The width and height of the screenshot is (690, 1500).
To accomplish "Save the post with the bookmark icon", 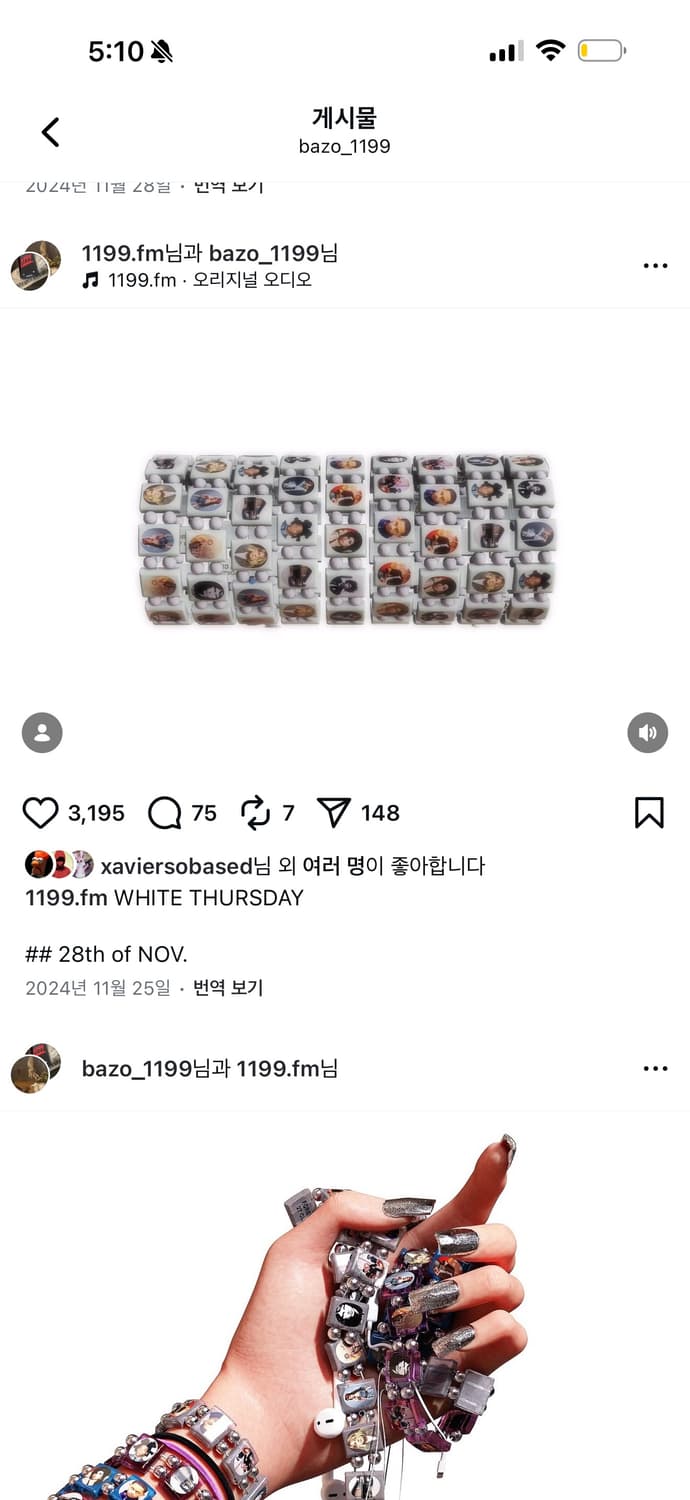I will coord(649,813).
